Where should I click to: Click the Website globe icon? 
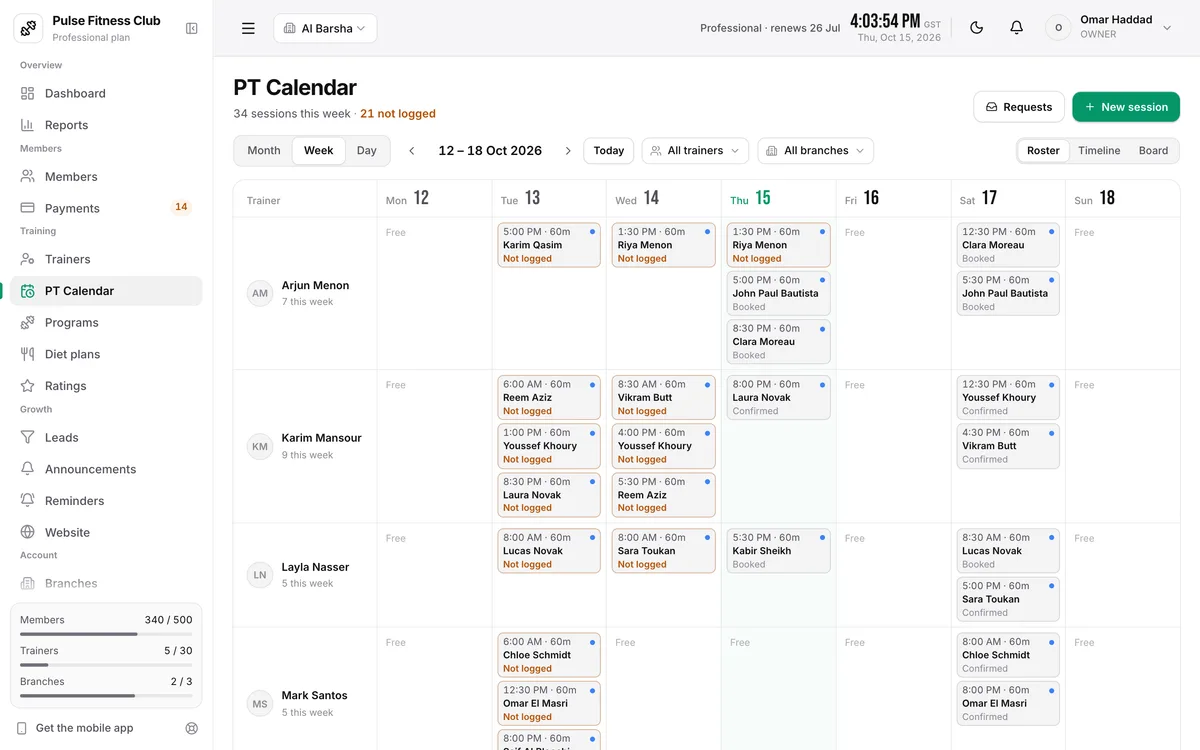click(x=28, y=532)
